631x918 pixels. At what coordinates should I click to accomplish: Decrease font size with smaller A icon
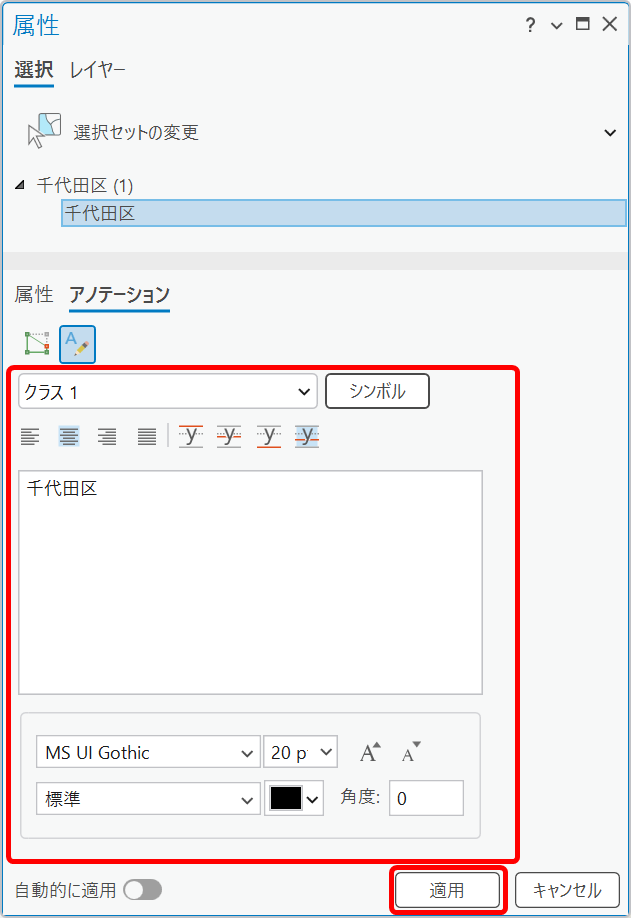click(411, 753)
